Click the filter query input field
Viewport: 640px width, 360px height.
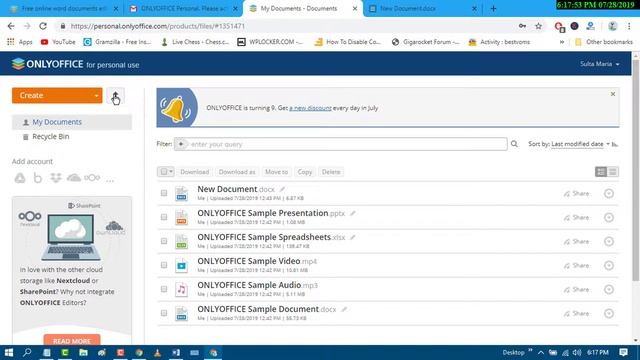point(340,144)
